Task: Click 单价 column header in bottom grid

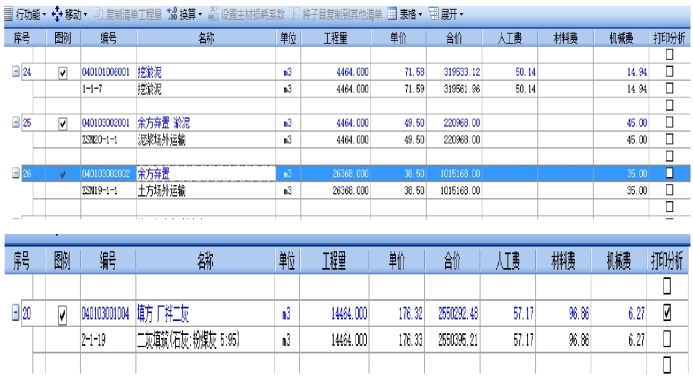Action: 396,261
